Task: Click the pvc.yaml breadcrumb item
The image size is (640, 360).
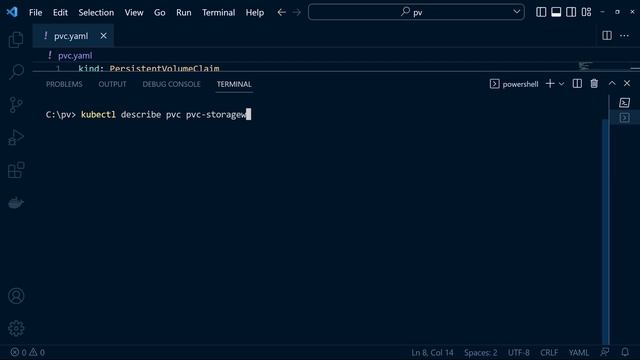Action: click(x=75, y=56)
